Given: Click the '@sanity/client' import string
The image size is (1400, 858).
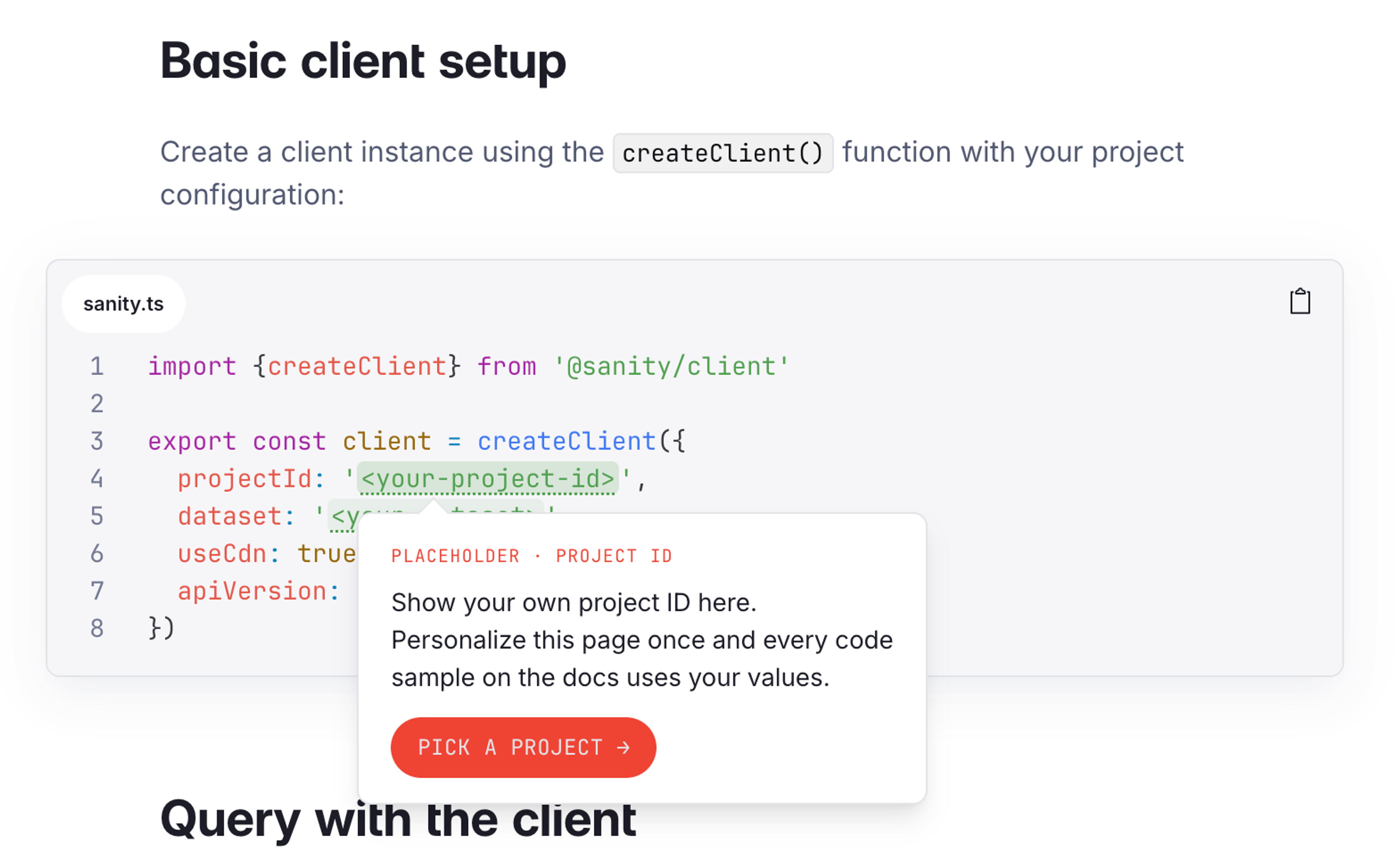Looking at the screenshot, I should coord(671,366).
